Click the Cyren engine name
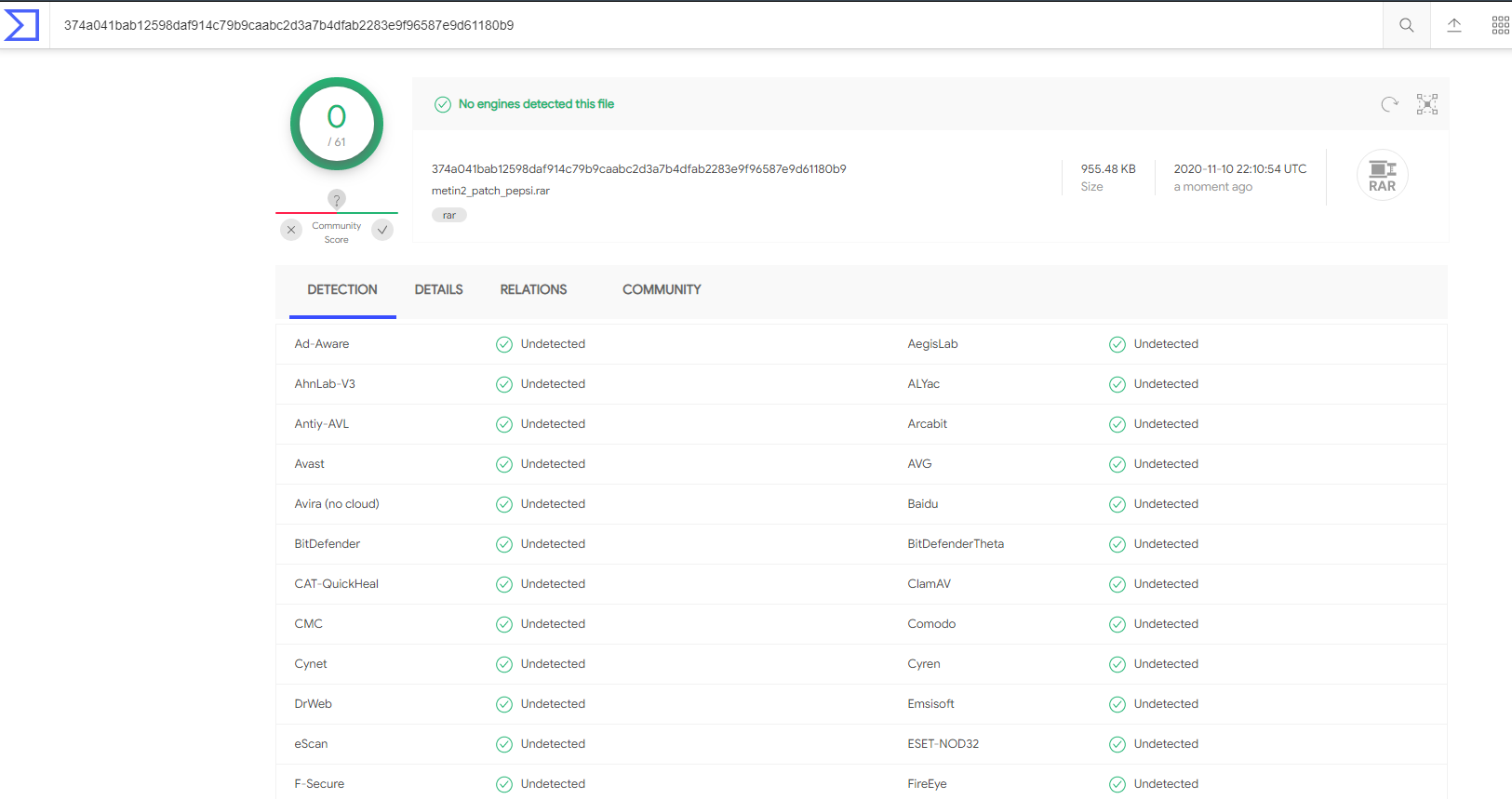Viewport: 1512px width, 799px height. tap(924, 664)
